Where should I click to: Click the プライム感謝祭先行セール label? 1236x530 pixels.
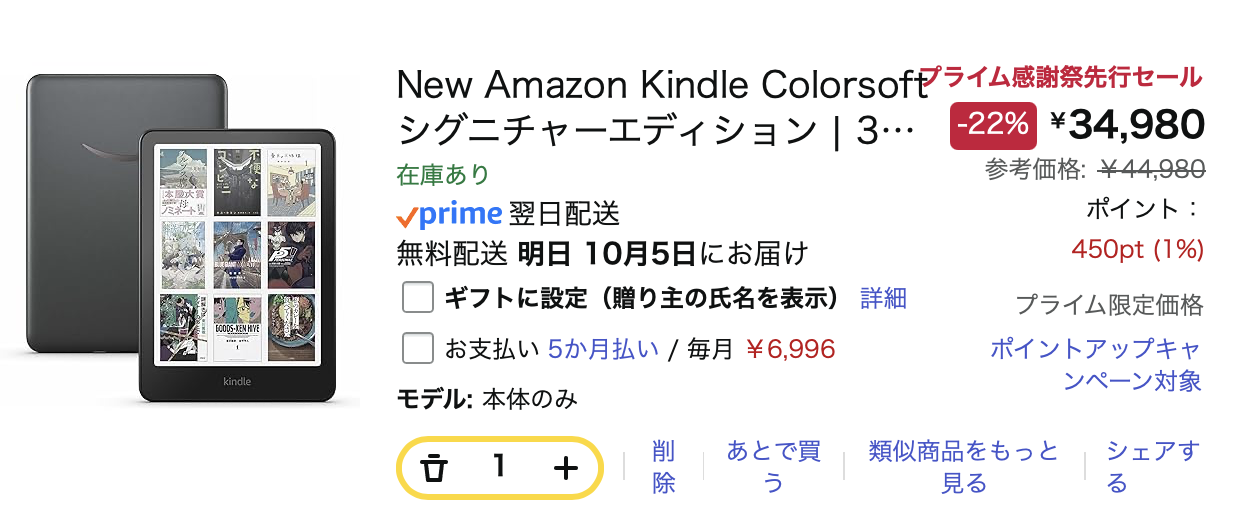click(1060, 77)
